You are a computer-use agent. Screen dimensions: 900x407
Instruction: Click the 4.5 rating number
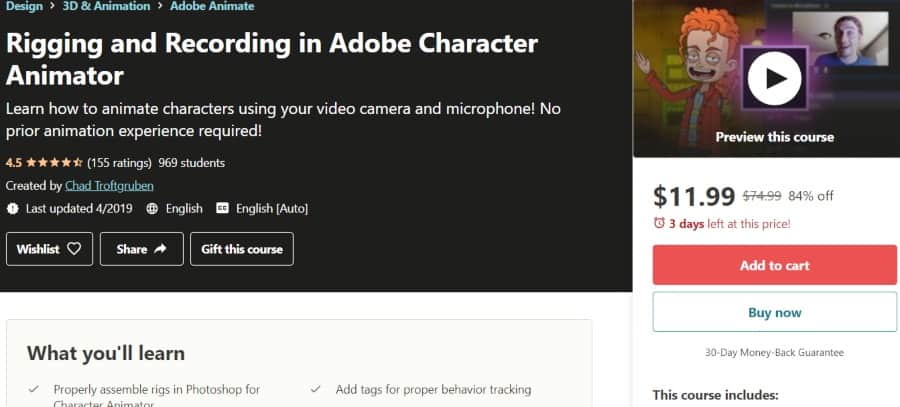pos(14,163)
